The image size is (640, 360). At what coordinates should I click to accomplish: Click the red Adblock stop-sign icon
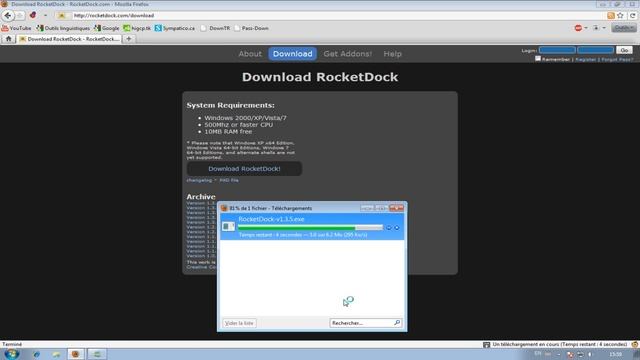click(578, 28)
